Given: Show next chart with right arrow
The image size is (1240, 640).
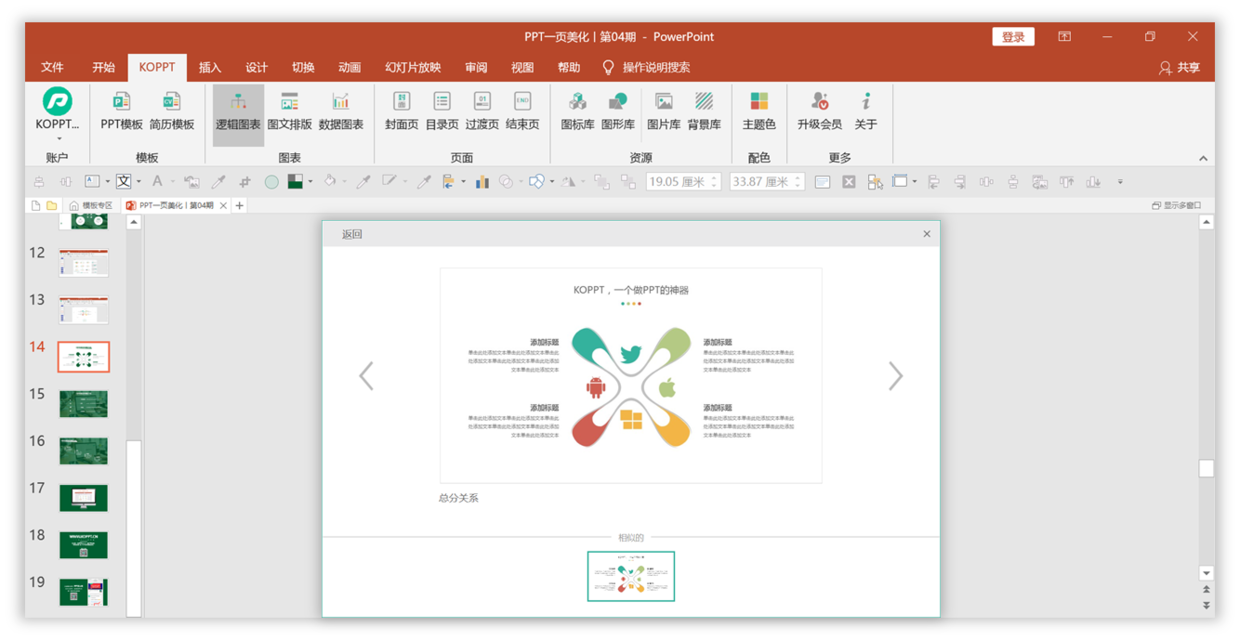Looking at the screenshot, I should click(895, 376).
